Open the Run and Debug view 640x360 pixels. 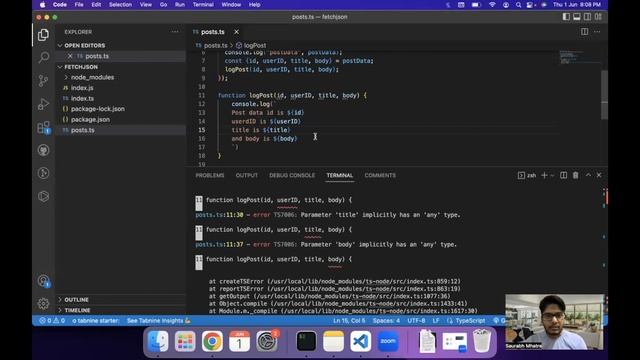[43, 104]
